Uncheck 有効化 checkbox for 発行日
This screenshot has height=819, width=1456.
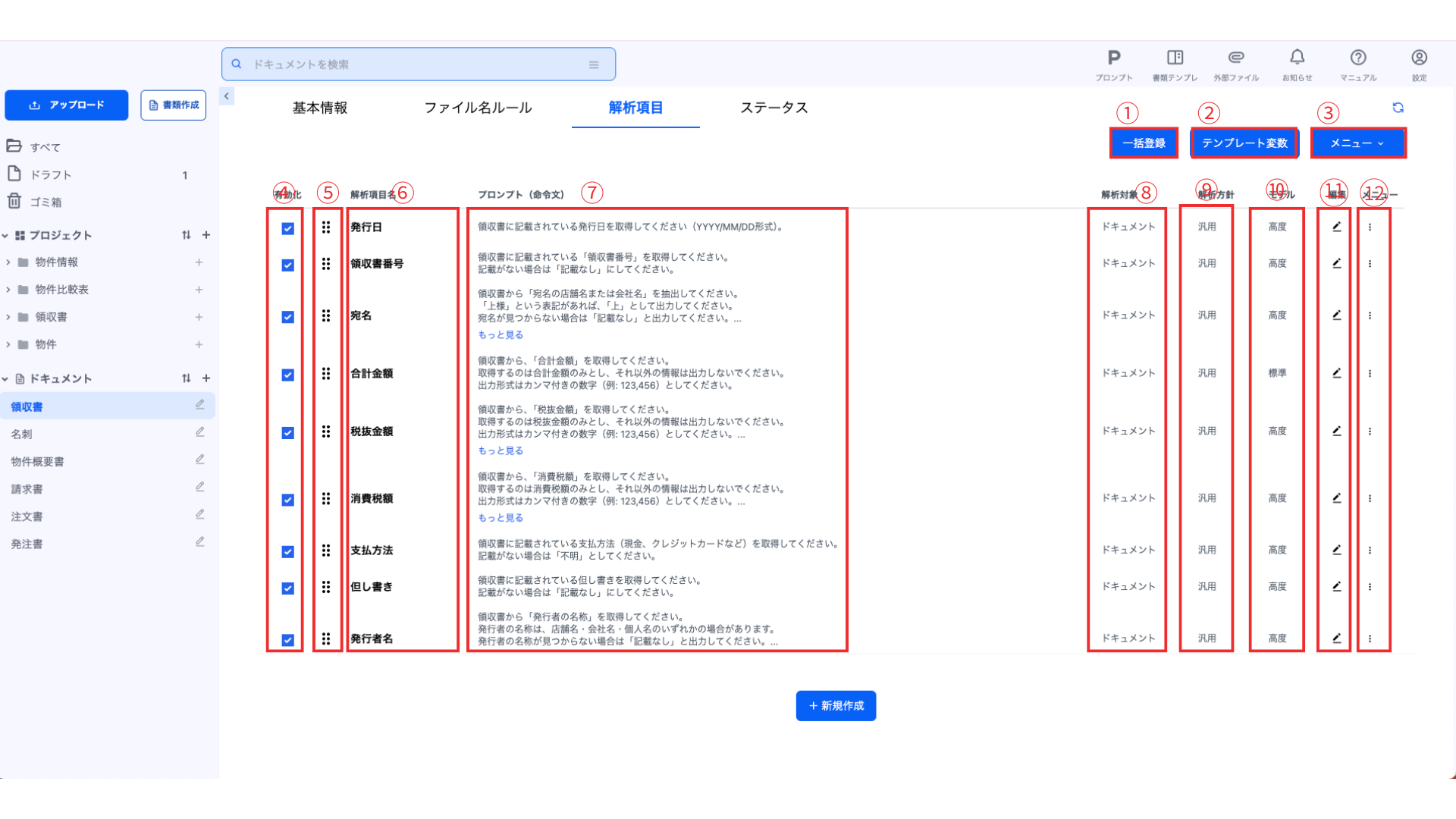click(287, 228)
